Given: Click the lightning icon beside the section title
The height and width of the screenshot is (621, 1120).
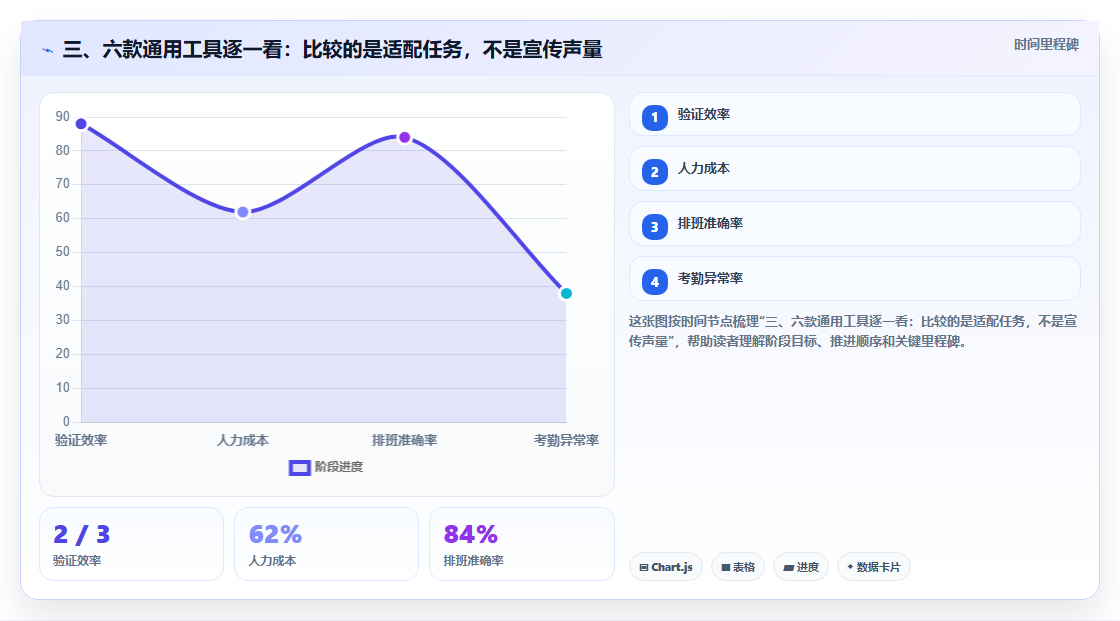Looking at the screenshot, I should (x=48, y=51).
